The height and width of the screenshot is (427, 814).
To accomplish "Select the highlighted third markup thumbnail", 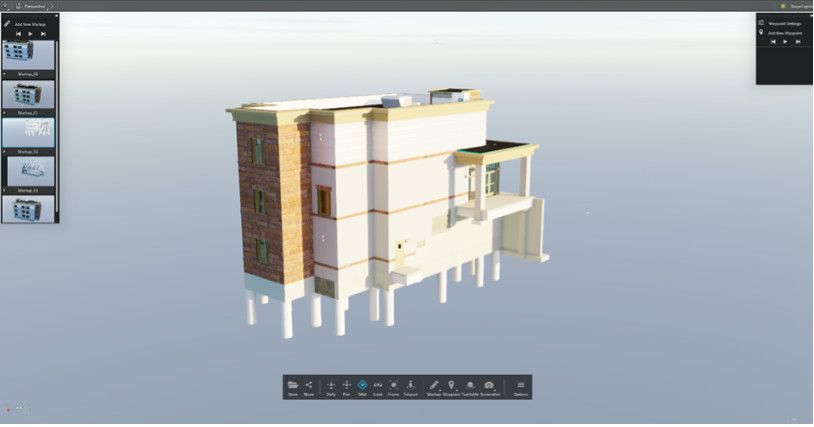I will 29,132.
